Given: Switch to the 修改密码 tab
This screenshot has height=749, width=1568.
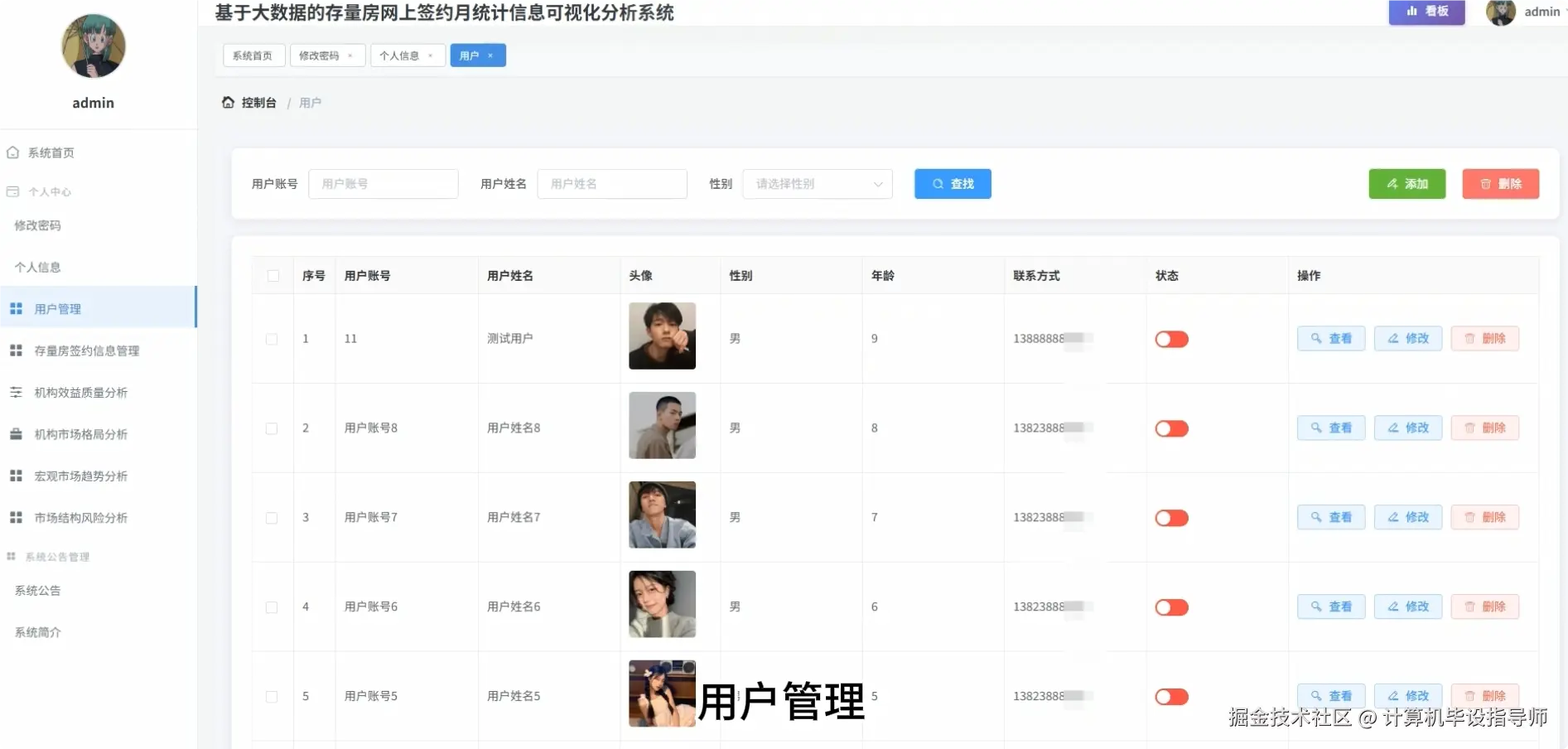Looking at the screenshot, I should (x=321, y=55).
